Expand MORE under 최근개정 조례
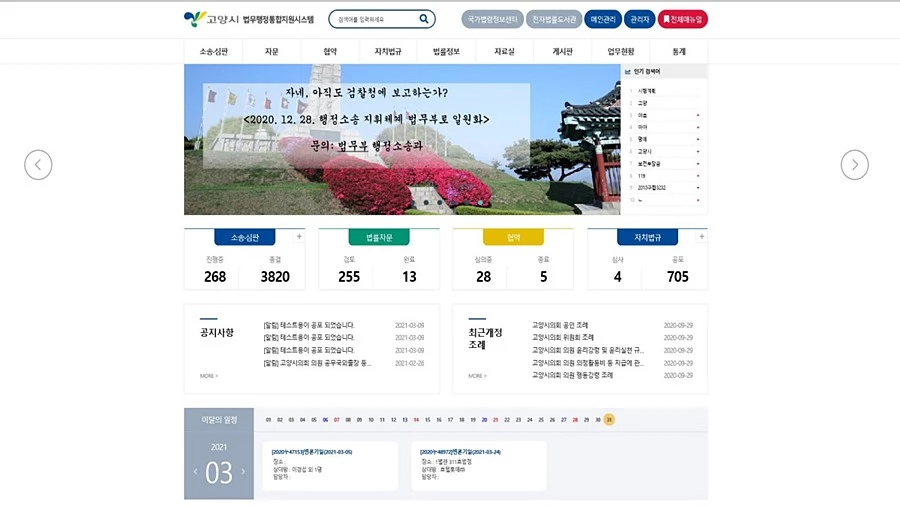Viewport: 900px width, 506px height. pyautogui.click(x=477, y=376)
